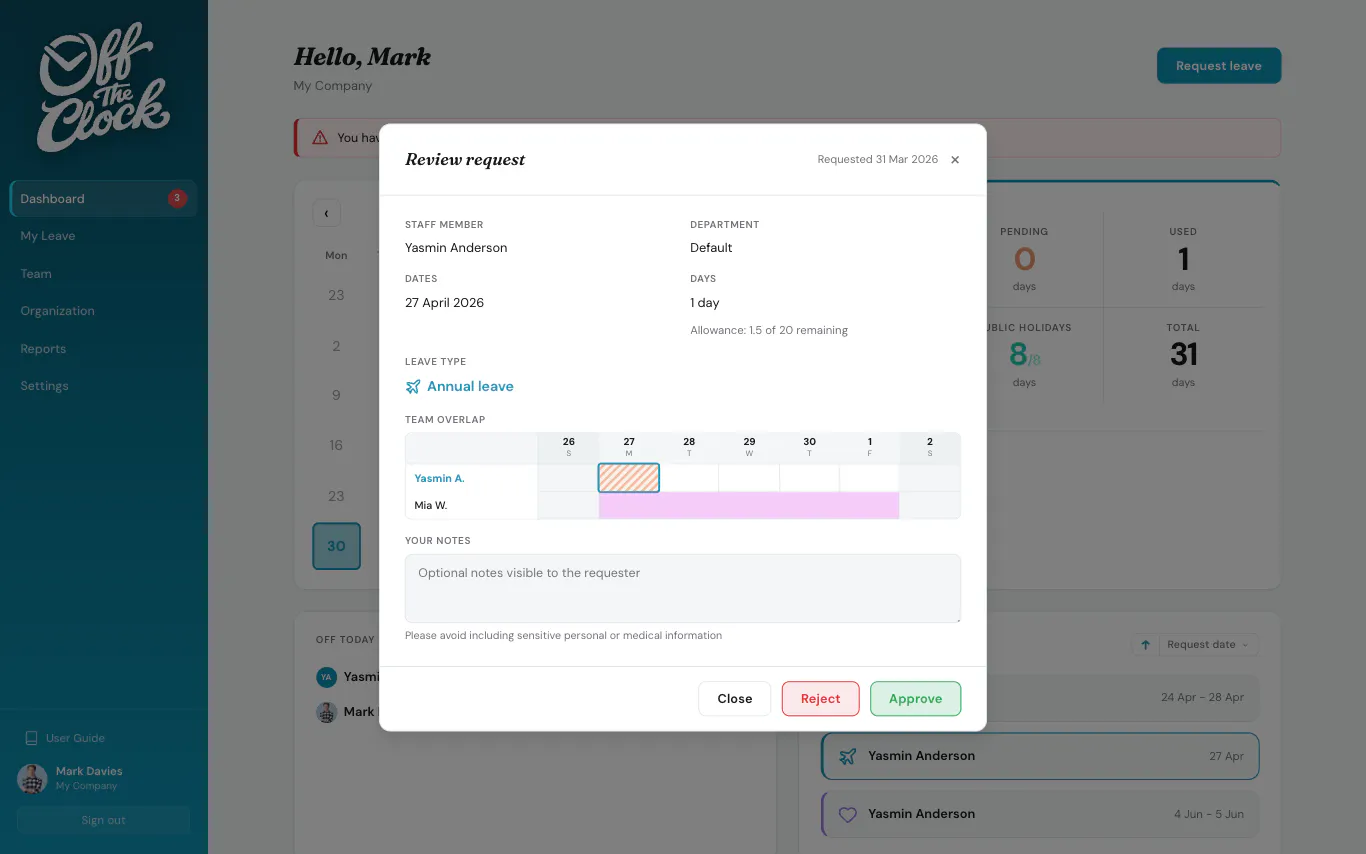Click the 'Allowance: 1.5 of 20 remaining' text
Screen dimensions: 1366x854
tap(769, 330)
